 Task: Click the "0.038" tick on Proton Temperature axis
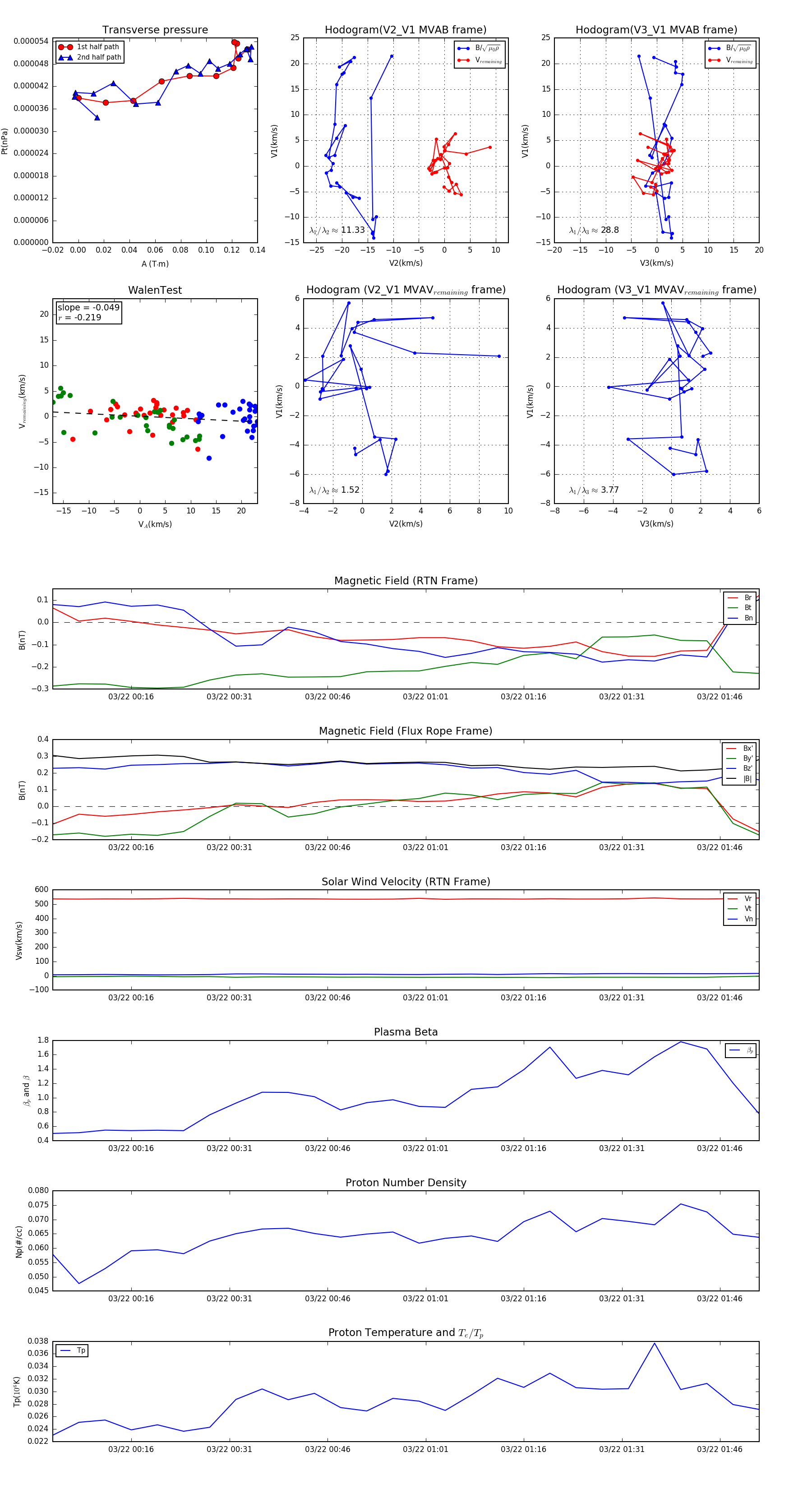[x=38, y=1341]
